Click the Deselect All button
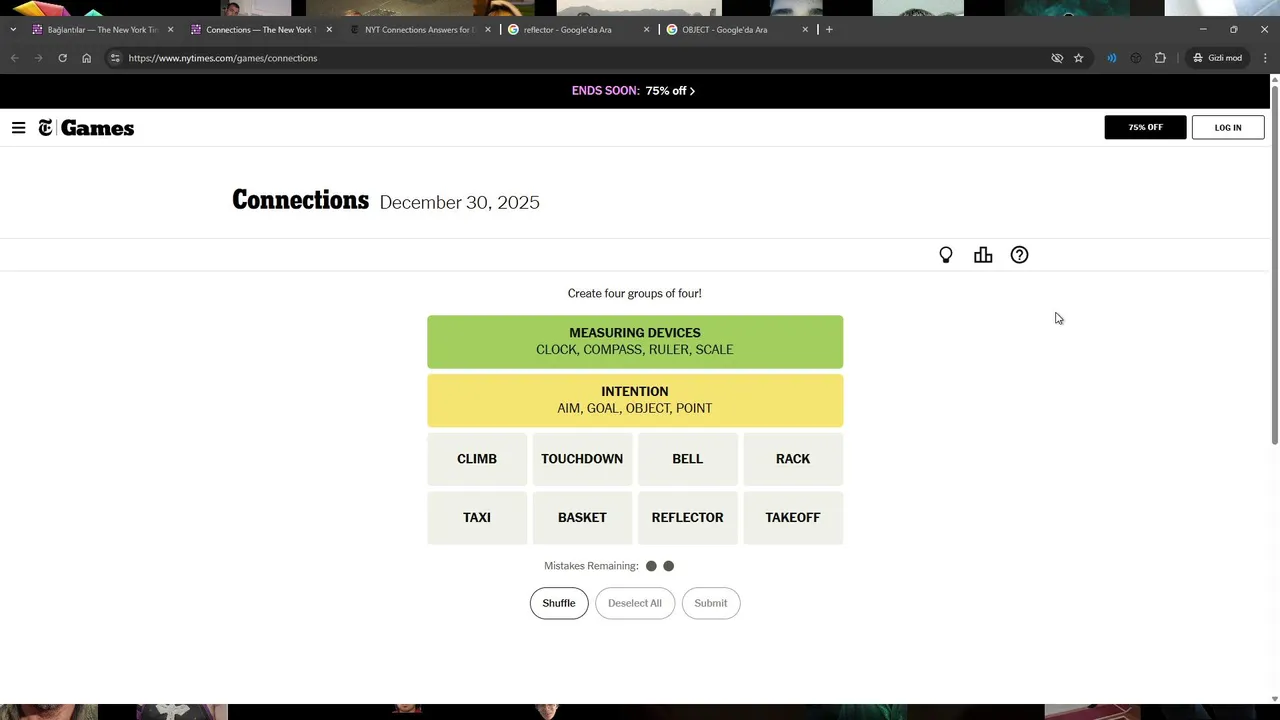 (x=635, y=603)
